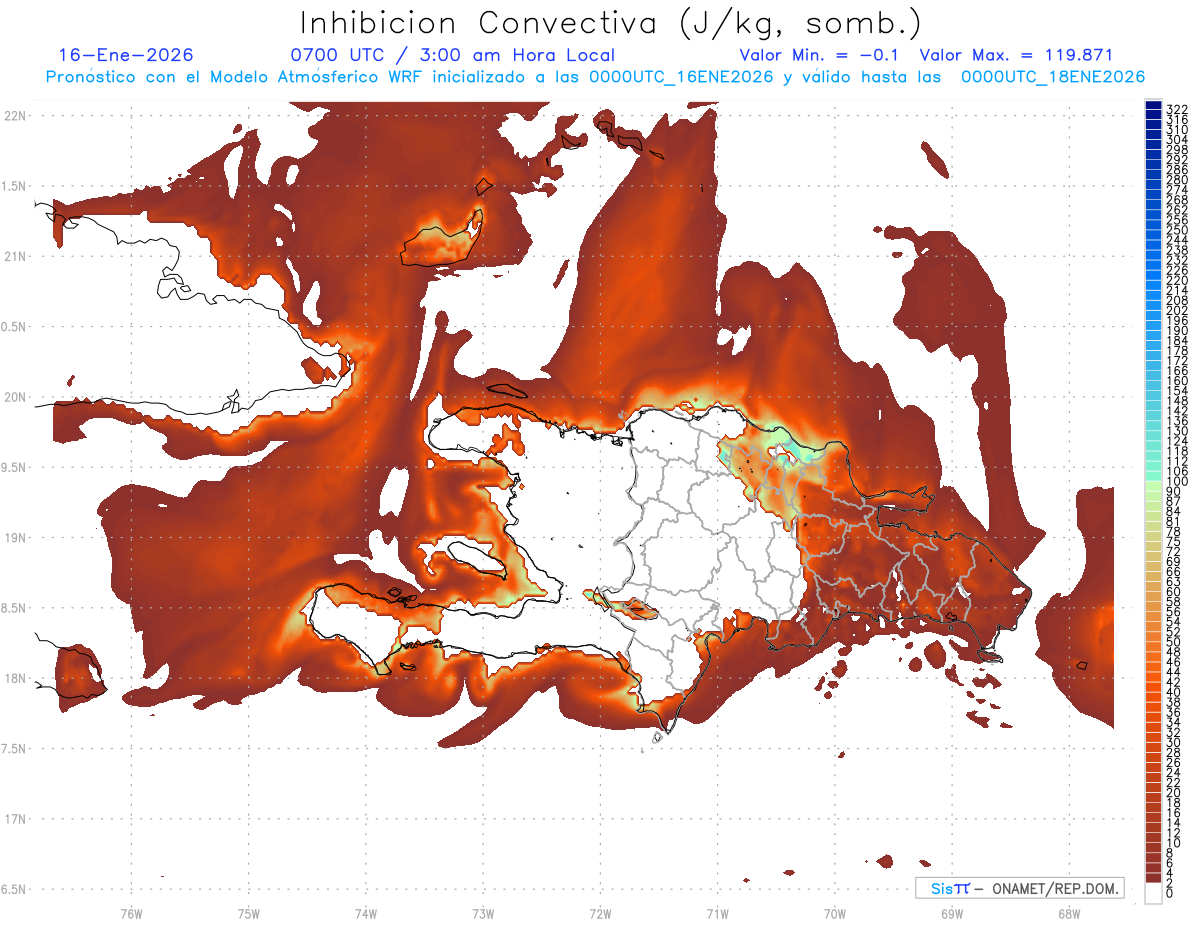
Task: Click the "68W" longitude label
Action: point(1069,913)
